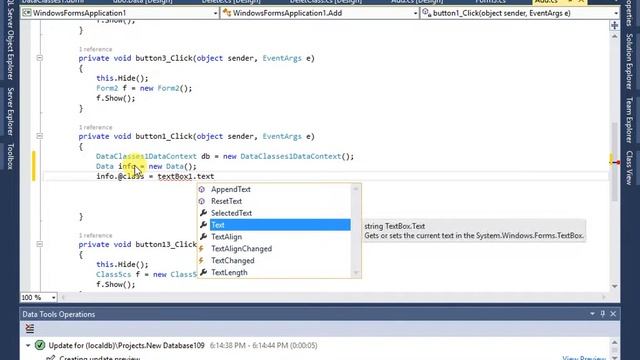
Task: Open the Toolbox side tab
Action: pyautogui.click(x=10, y=156)
